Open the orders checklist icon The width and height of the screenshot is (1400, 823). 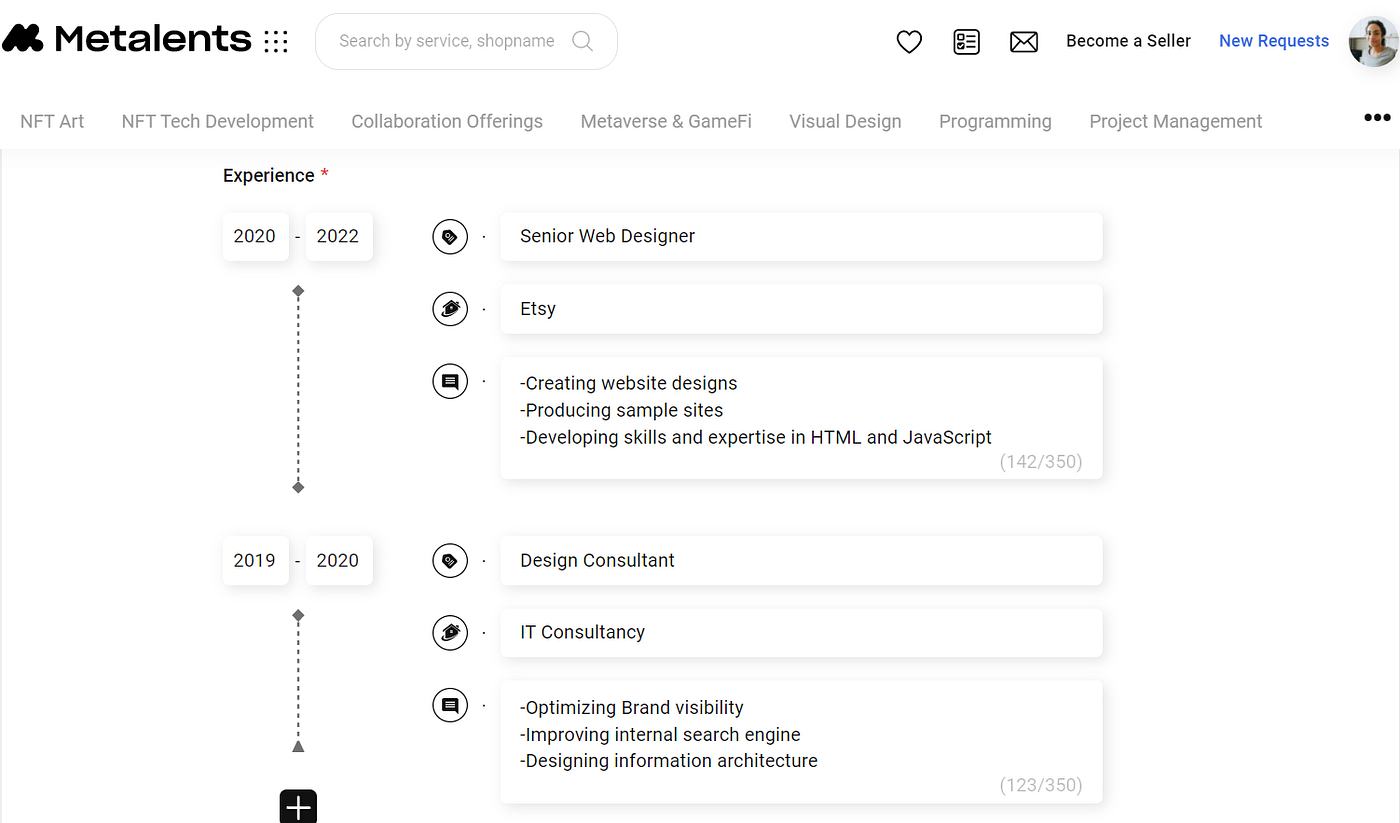pyautogui.click(x=966, y=42)
